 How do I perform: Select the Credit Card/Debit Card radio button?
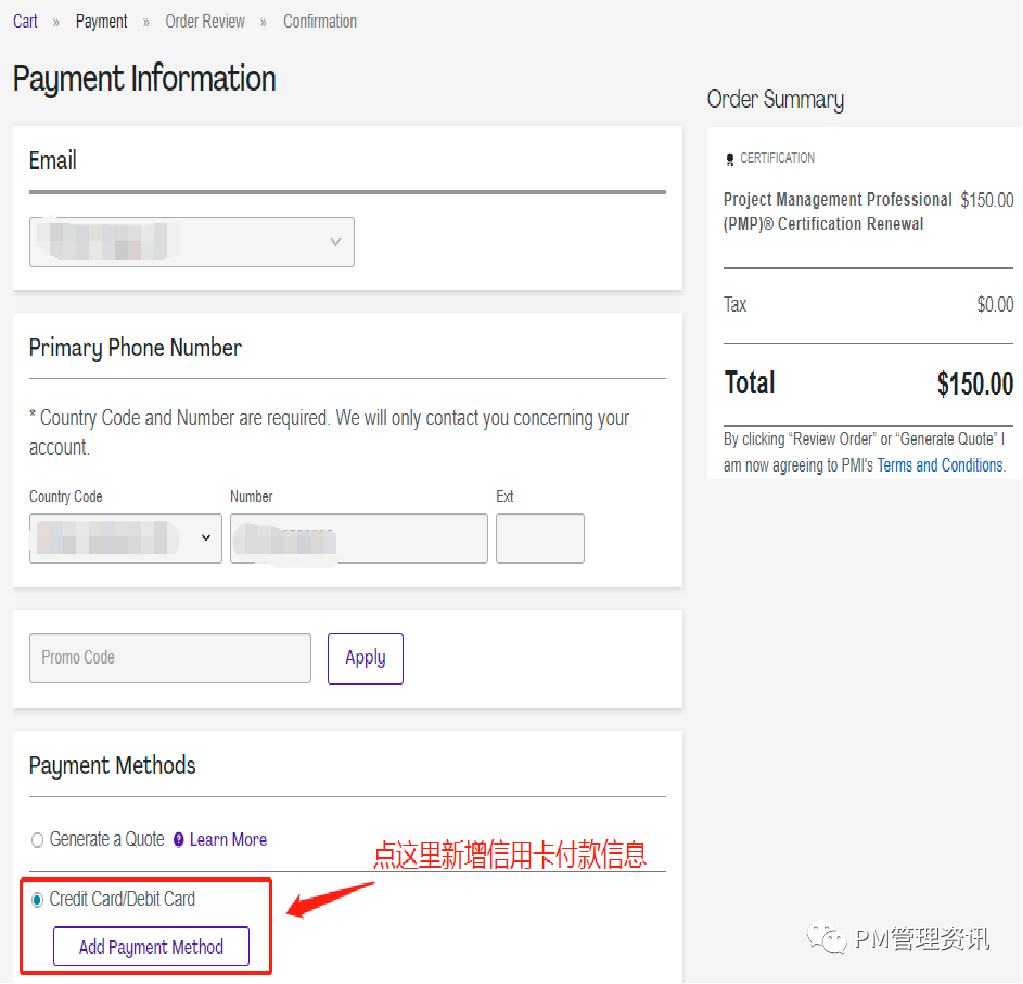click(x=37, y=900)
